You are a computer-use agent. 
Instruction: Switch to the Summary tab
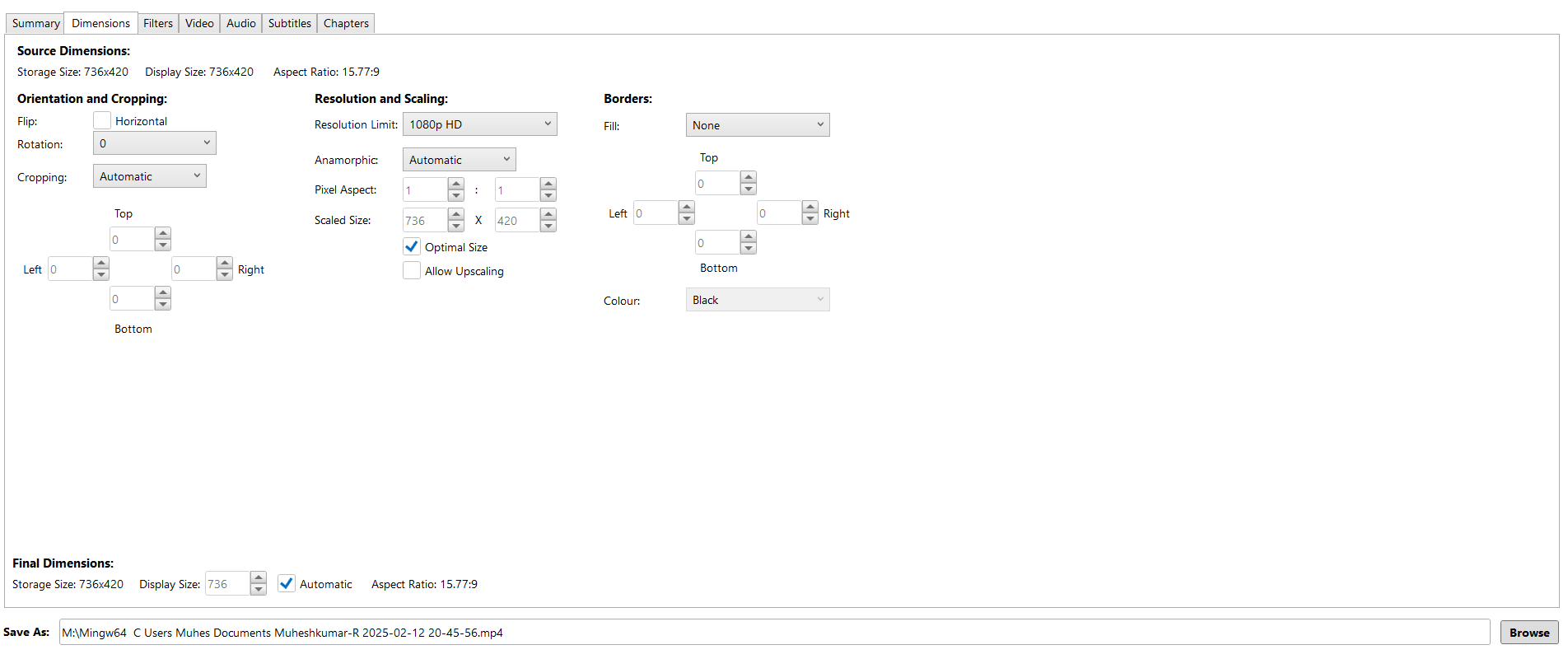pyautogui.click(x=35, y=23)
